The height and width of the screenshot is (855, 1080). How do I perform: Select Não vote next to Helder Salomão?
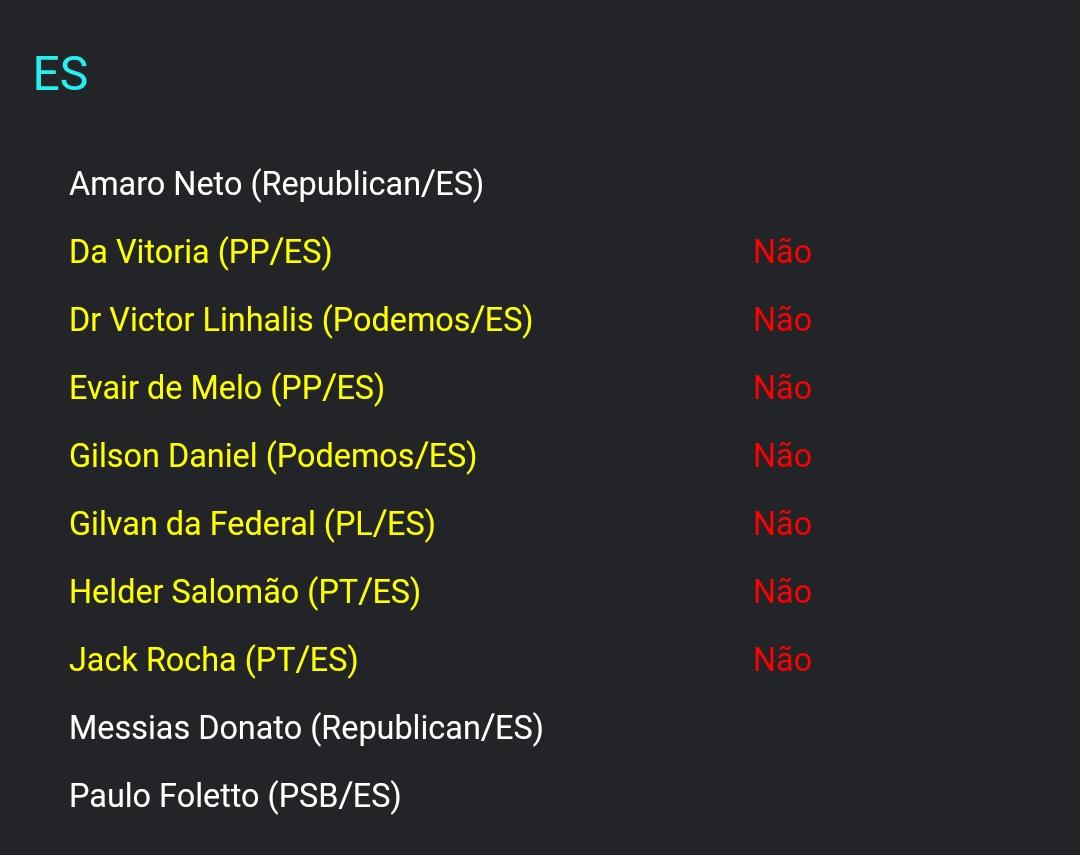coord(782,592)
